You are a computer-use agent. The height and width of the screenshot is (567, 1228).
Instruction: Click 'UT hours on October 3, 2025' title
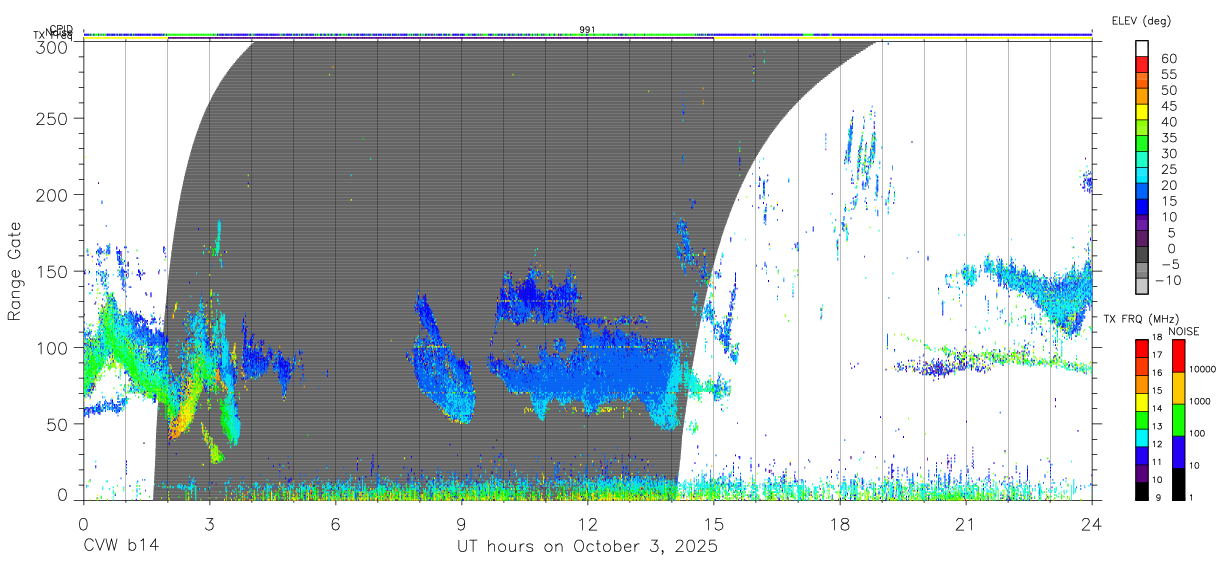[587, 546]
